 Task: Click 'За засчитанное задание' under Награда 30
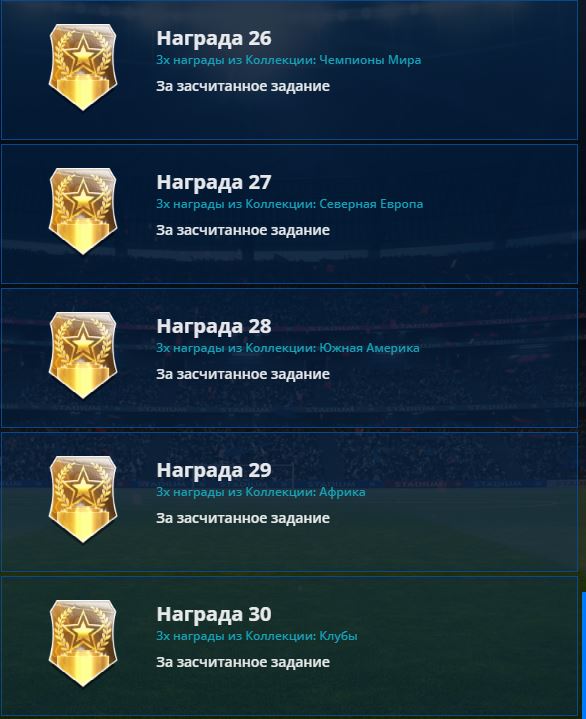[x=243, y=662]
